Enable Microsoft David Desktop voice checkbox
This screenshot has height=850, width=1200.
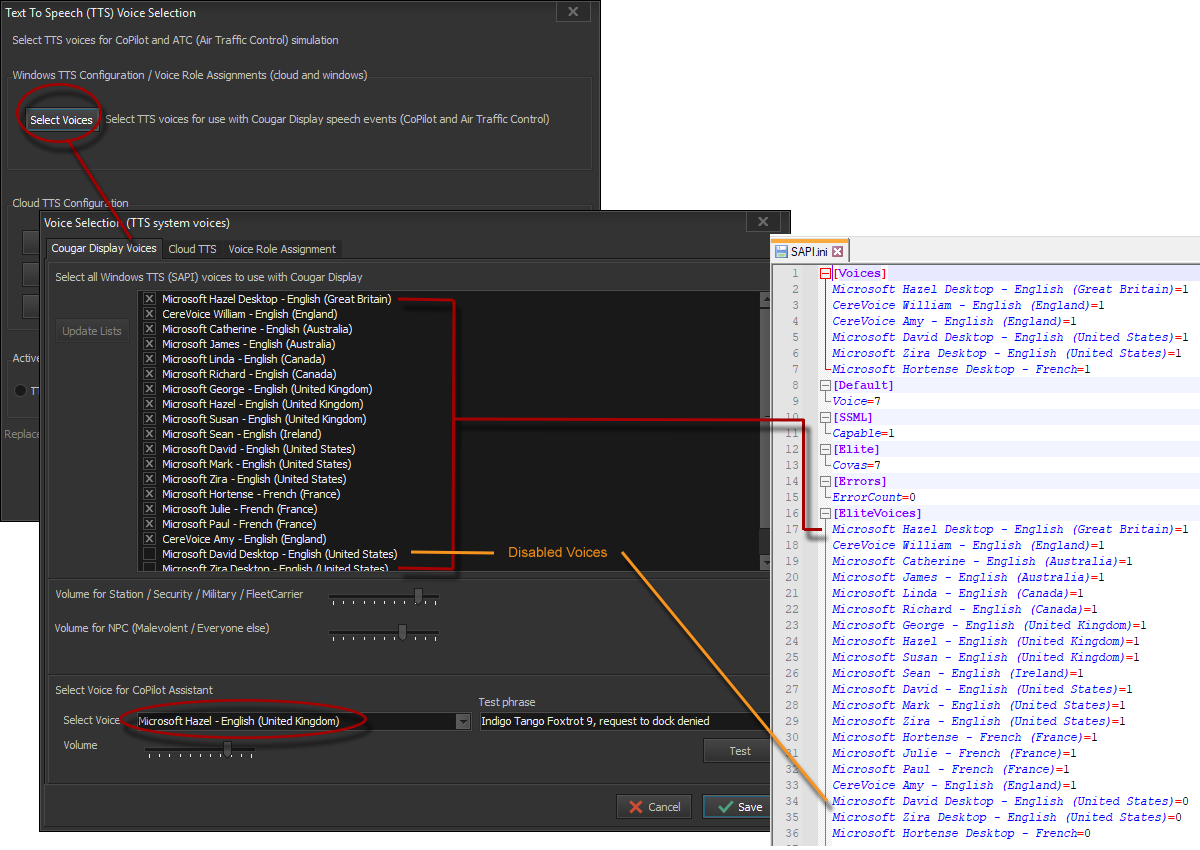tap(149, 554)
